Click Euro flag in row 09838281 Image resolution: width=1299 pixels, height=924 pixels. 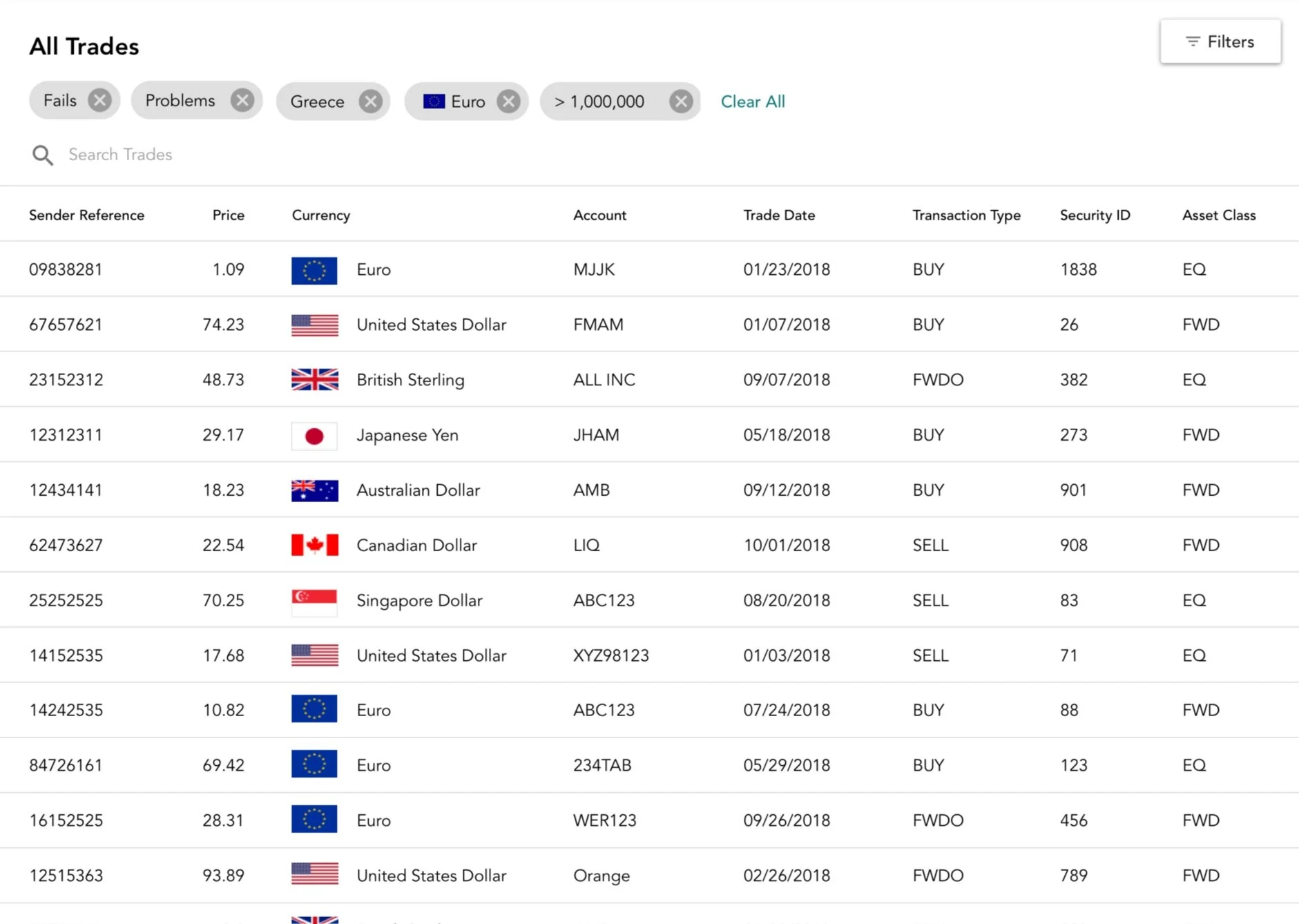(314, 271)
